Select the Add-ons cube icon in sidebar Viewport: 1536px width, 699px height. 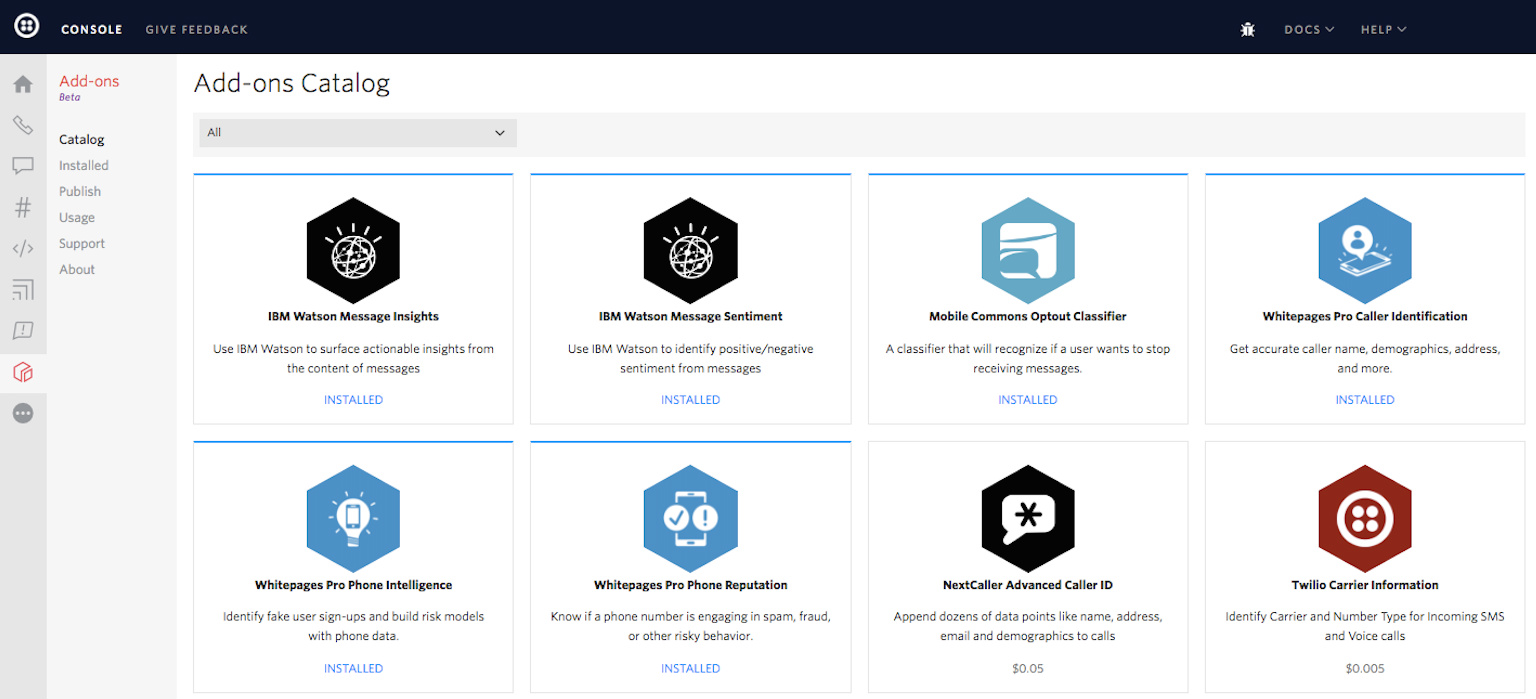pos(23,372)
